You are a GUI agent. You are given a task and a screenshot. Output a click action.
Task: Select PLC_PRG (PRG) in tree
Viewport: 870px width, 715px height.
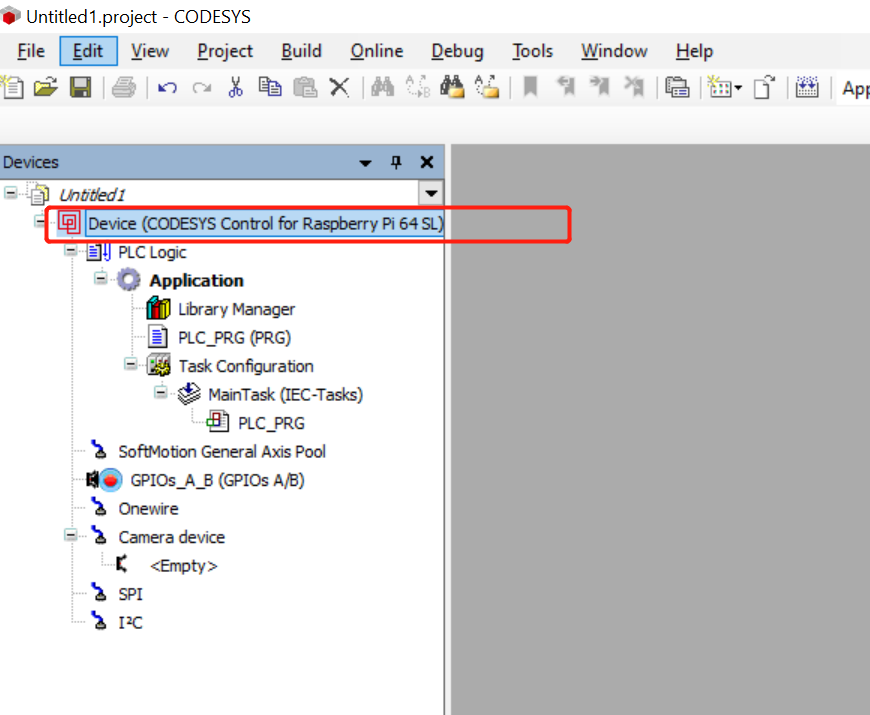(234, 337)
